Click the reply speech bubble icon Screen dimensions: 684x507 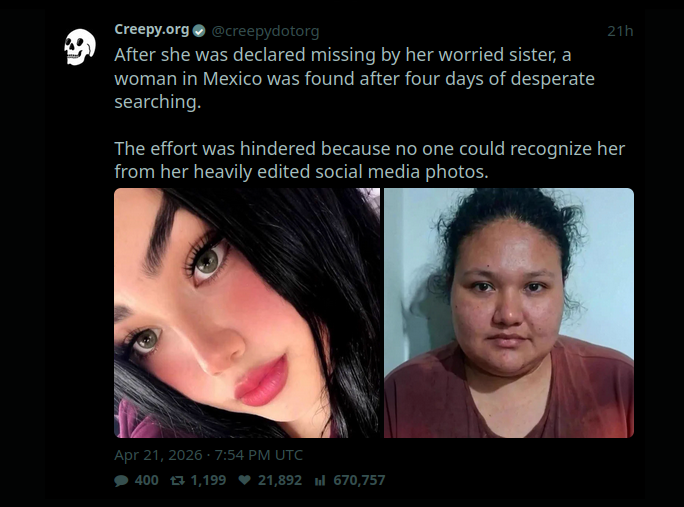point(121,480)
